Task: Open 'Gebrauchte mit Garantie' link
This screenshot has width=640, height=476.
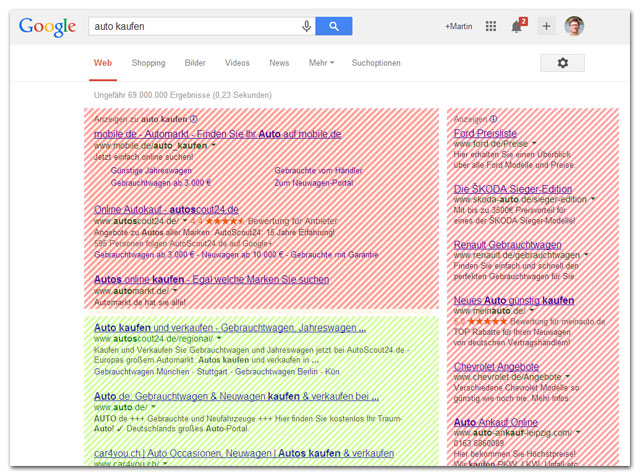Action: click(x=334, y=254)
